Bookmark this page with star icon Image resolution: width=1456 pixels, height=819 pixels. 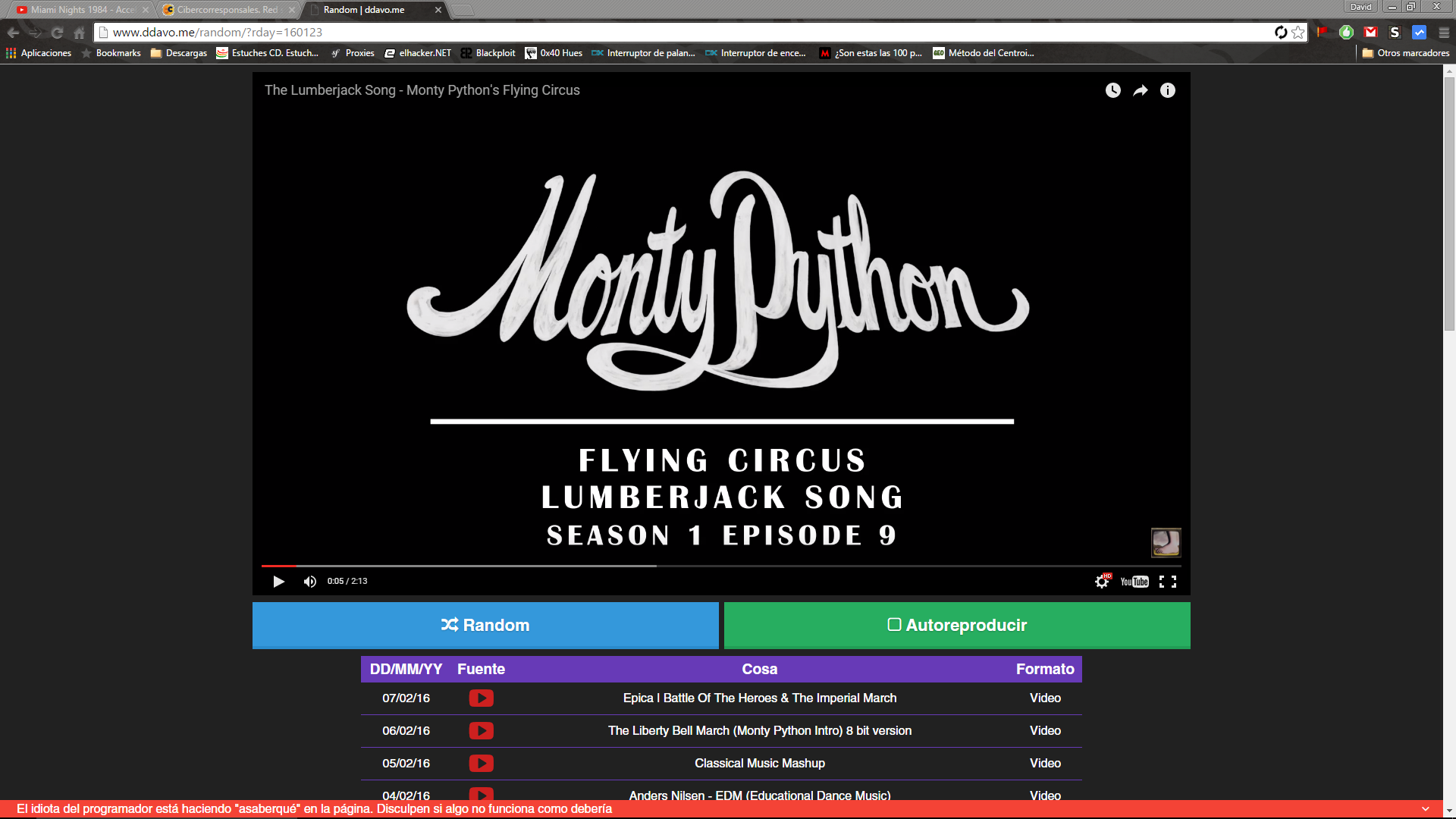[1298, 32]
